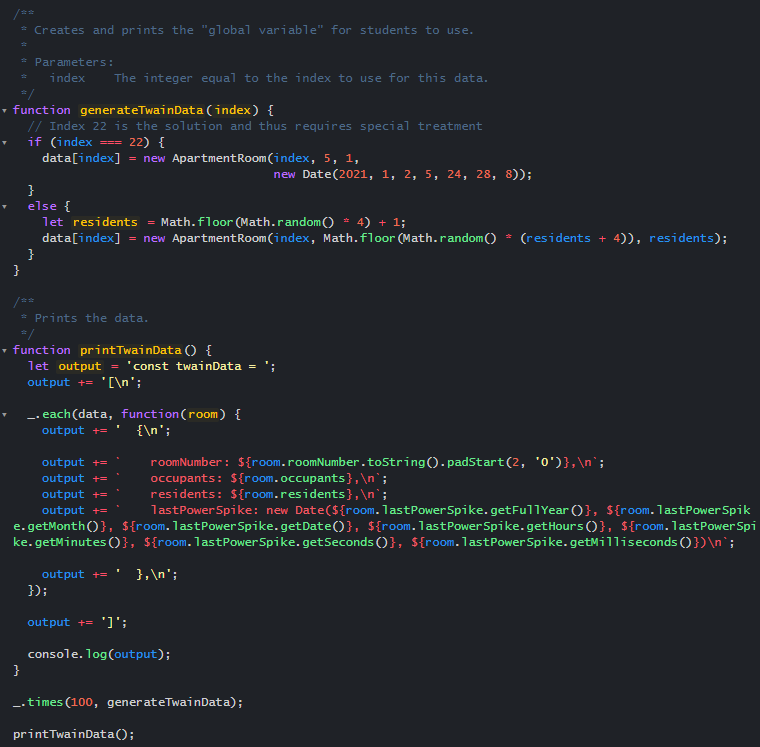Collapse the _.each callback block
Image resolution: width=760 pixels, height=747 pixels.
pos(5,414)
